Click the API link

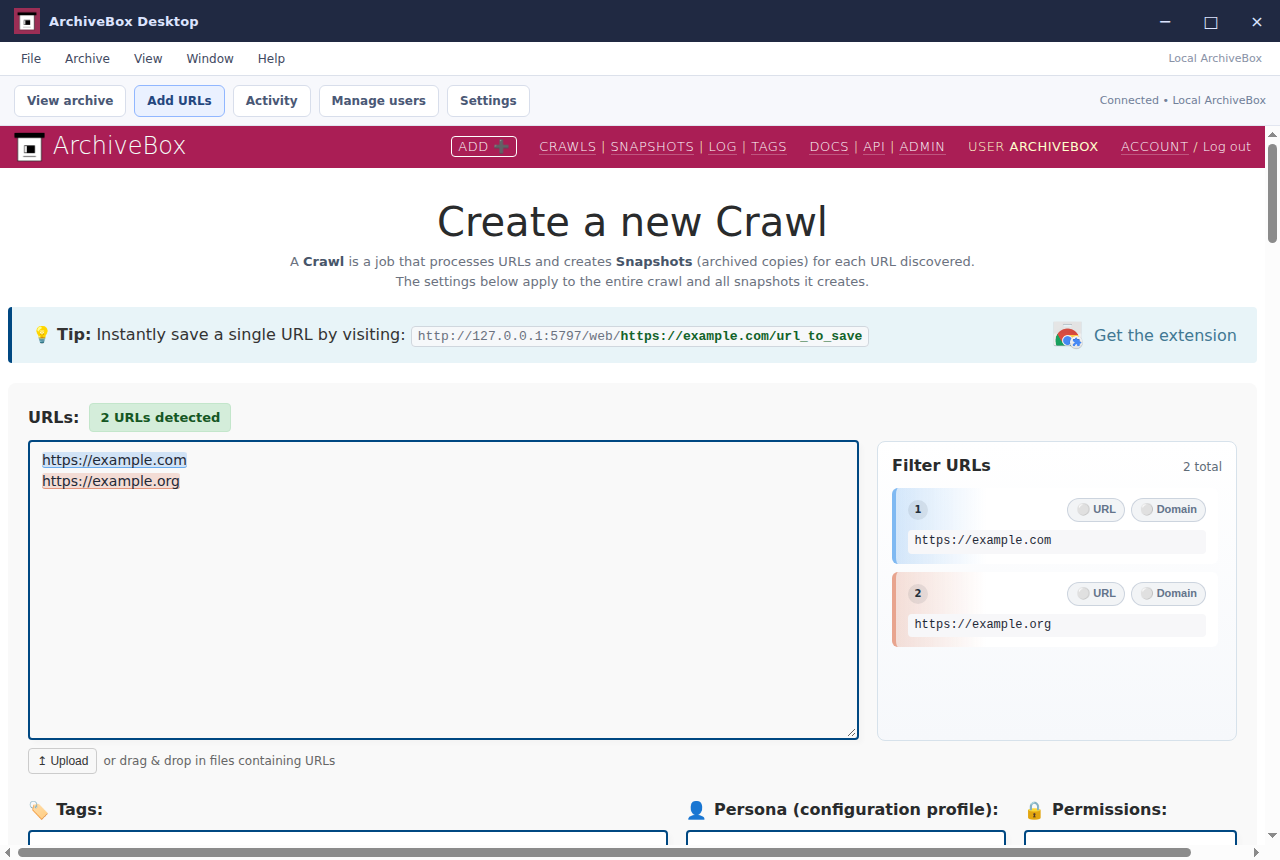874,147
